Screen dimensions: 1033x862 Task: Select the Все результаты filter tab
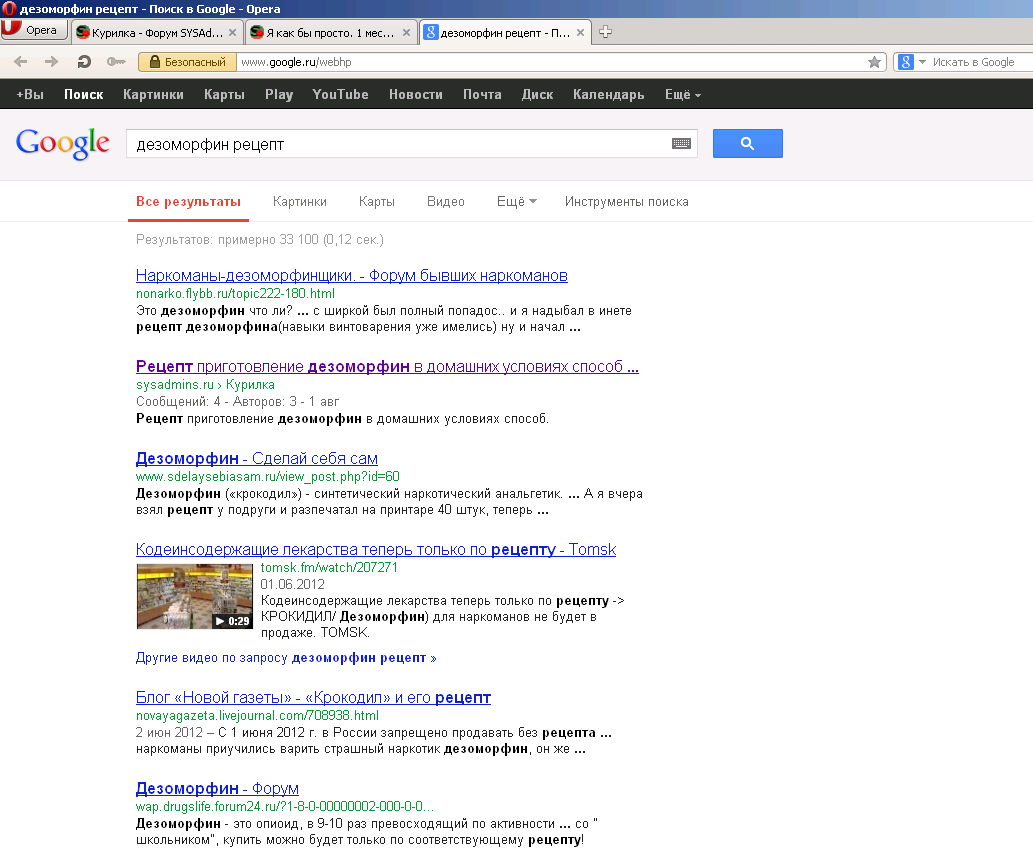(x=188, y=202)
